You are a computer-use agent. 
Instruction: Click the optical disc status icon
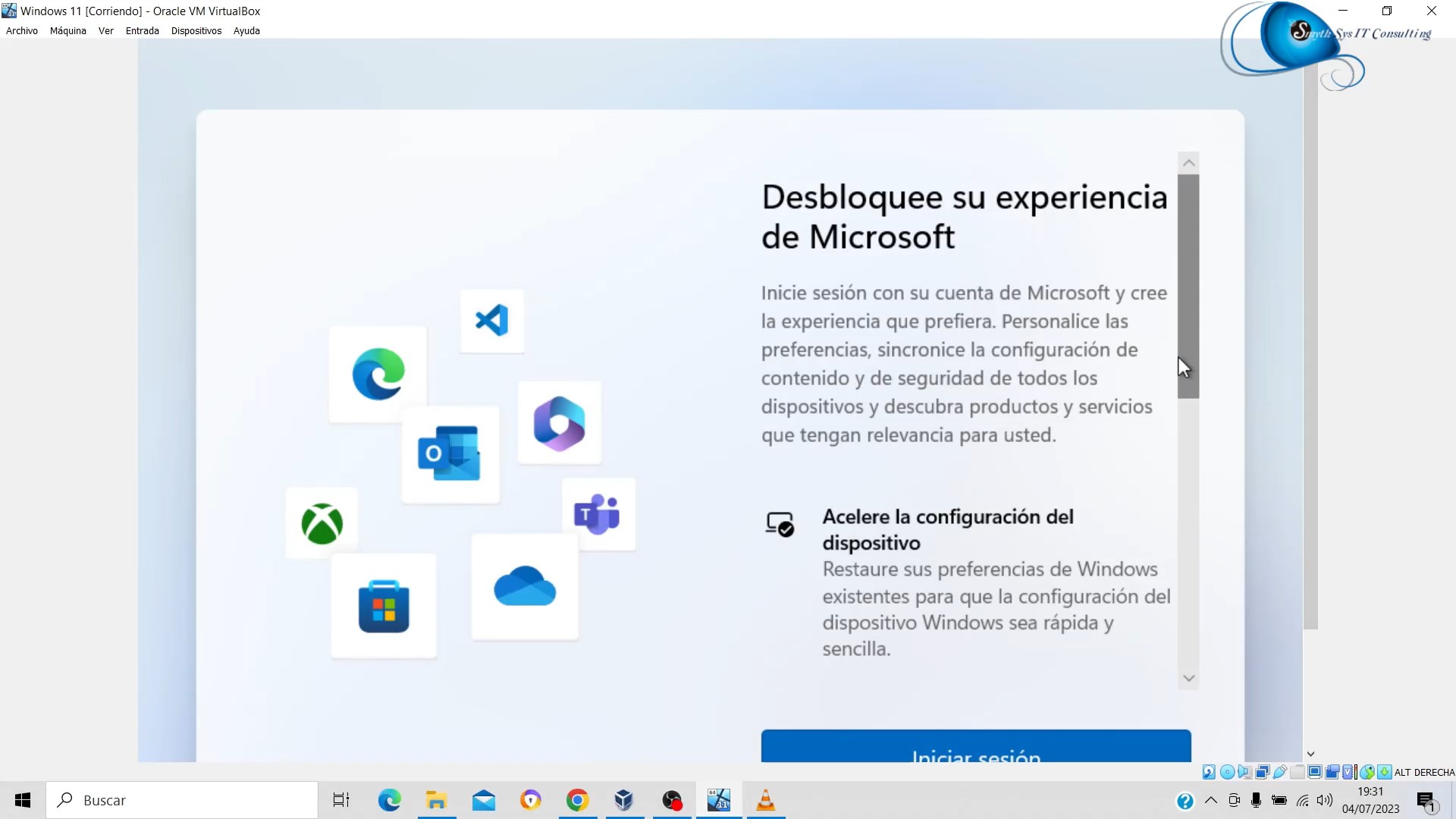[x=1227, y=772]
